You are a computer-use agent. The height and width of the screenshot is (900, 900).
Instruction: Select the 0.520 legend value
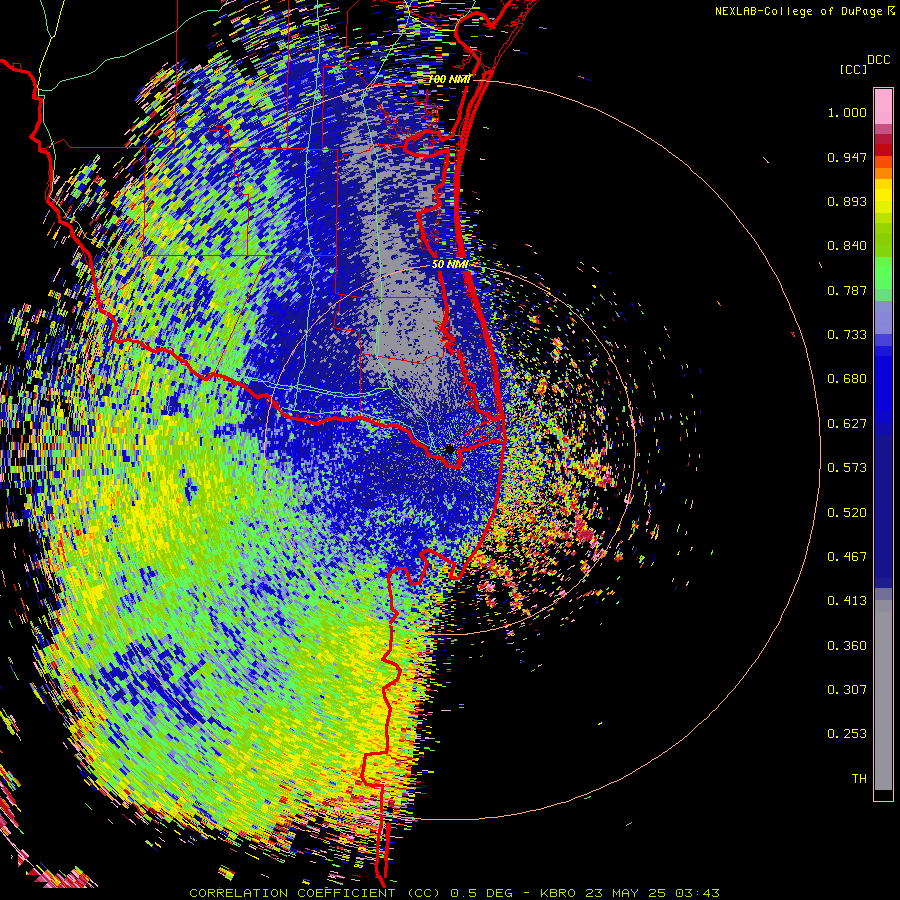click(847, 513)
